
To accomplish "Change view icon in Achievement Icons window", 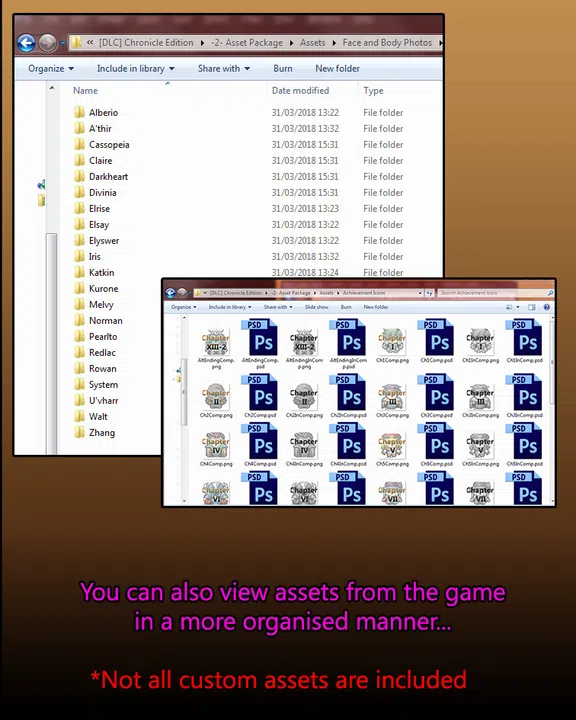I will (x=509, y=307).
